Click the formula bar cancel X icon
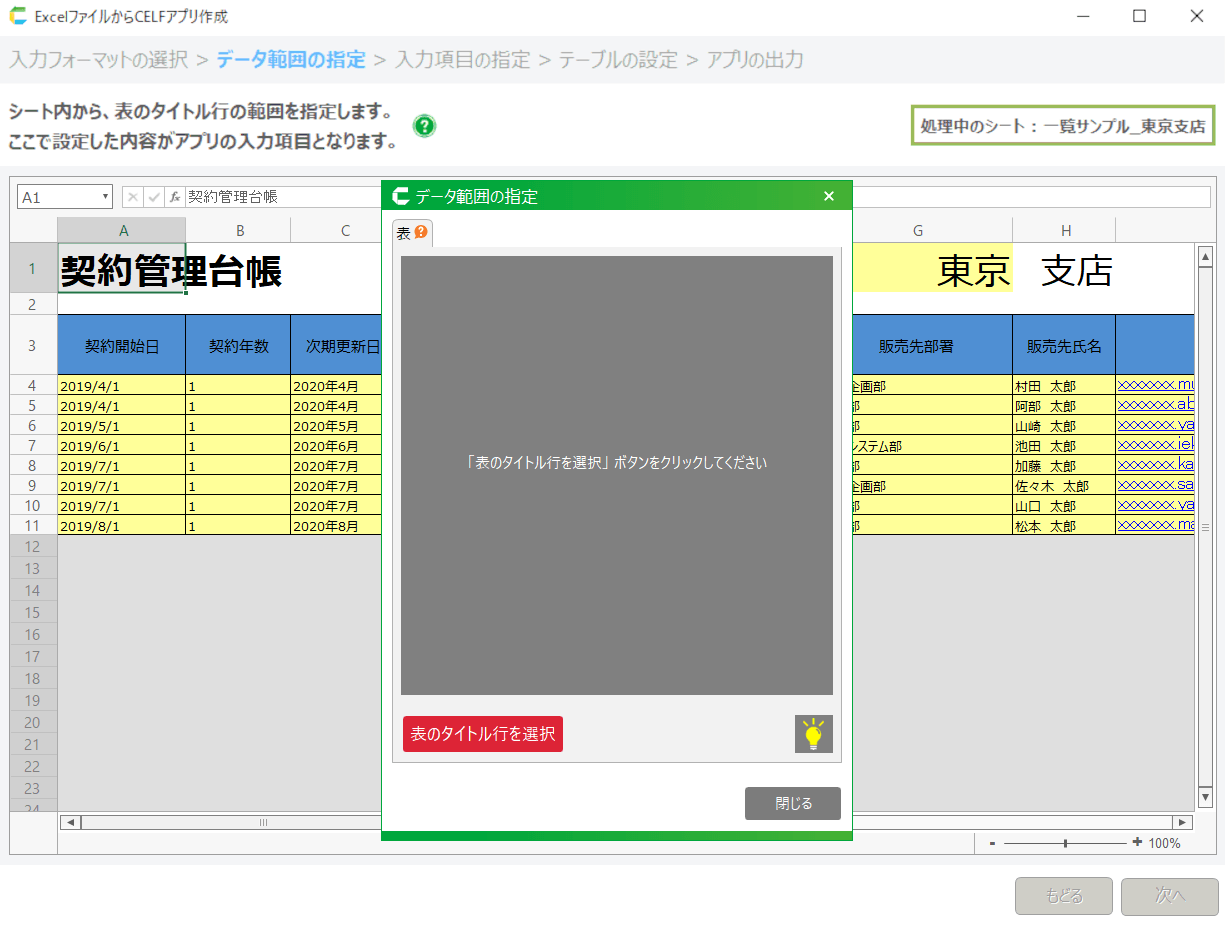This screenshot has width=1225, height=931. pyautogui.click(x=133, y=197)
